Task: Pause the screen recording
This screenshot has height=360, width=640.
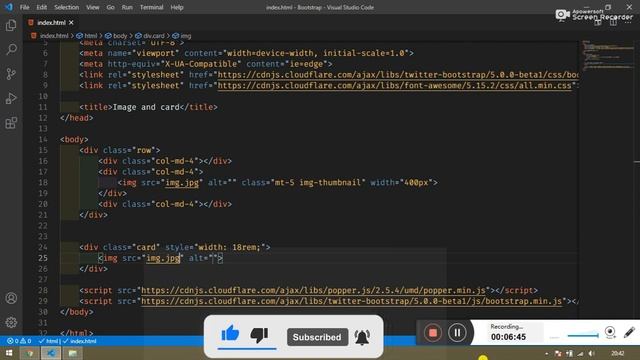Action: (457, 333)
